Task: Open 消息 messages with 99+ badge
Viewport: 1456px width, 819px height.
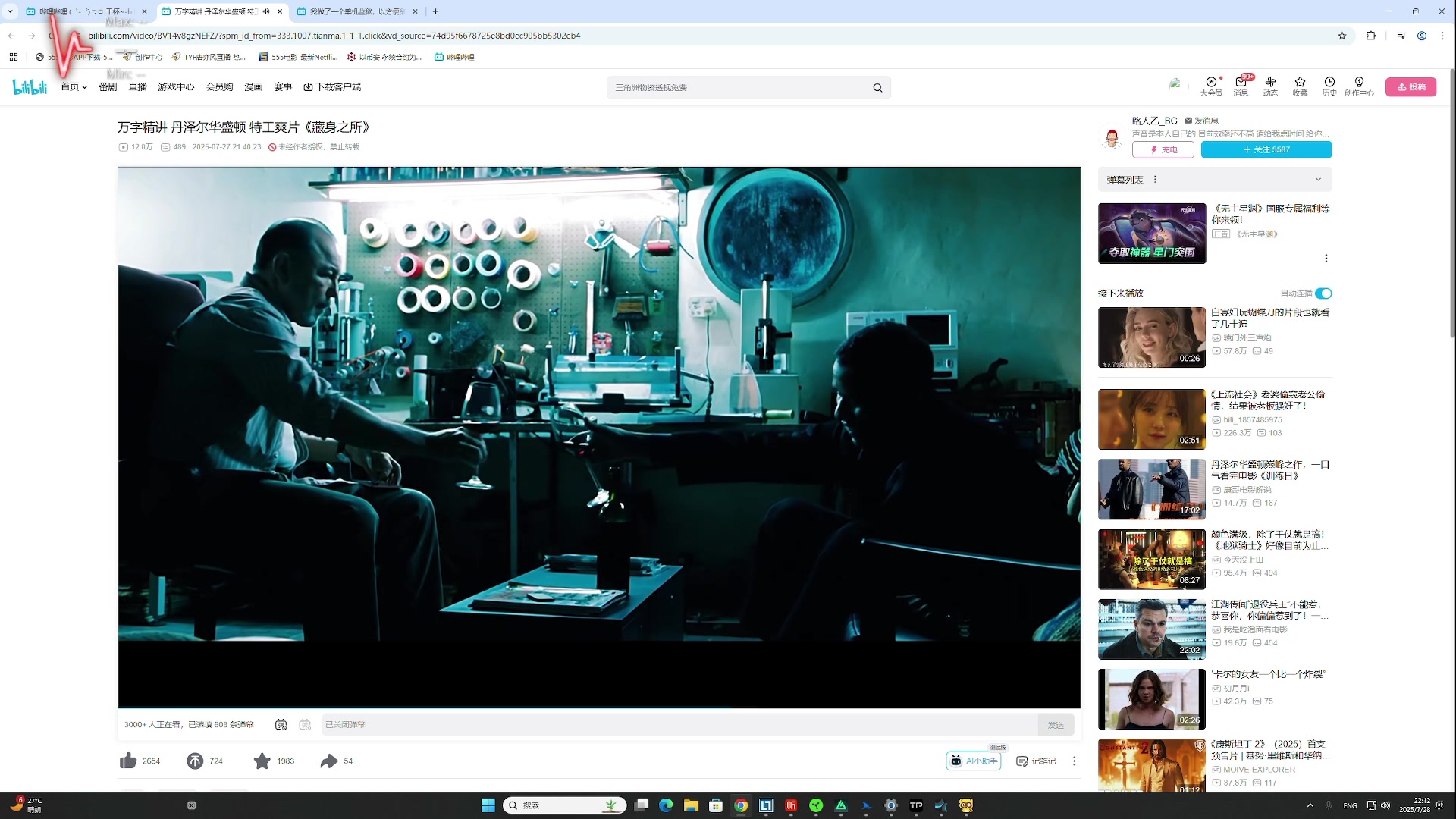Action: coord(1241,86)
